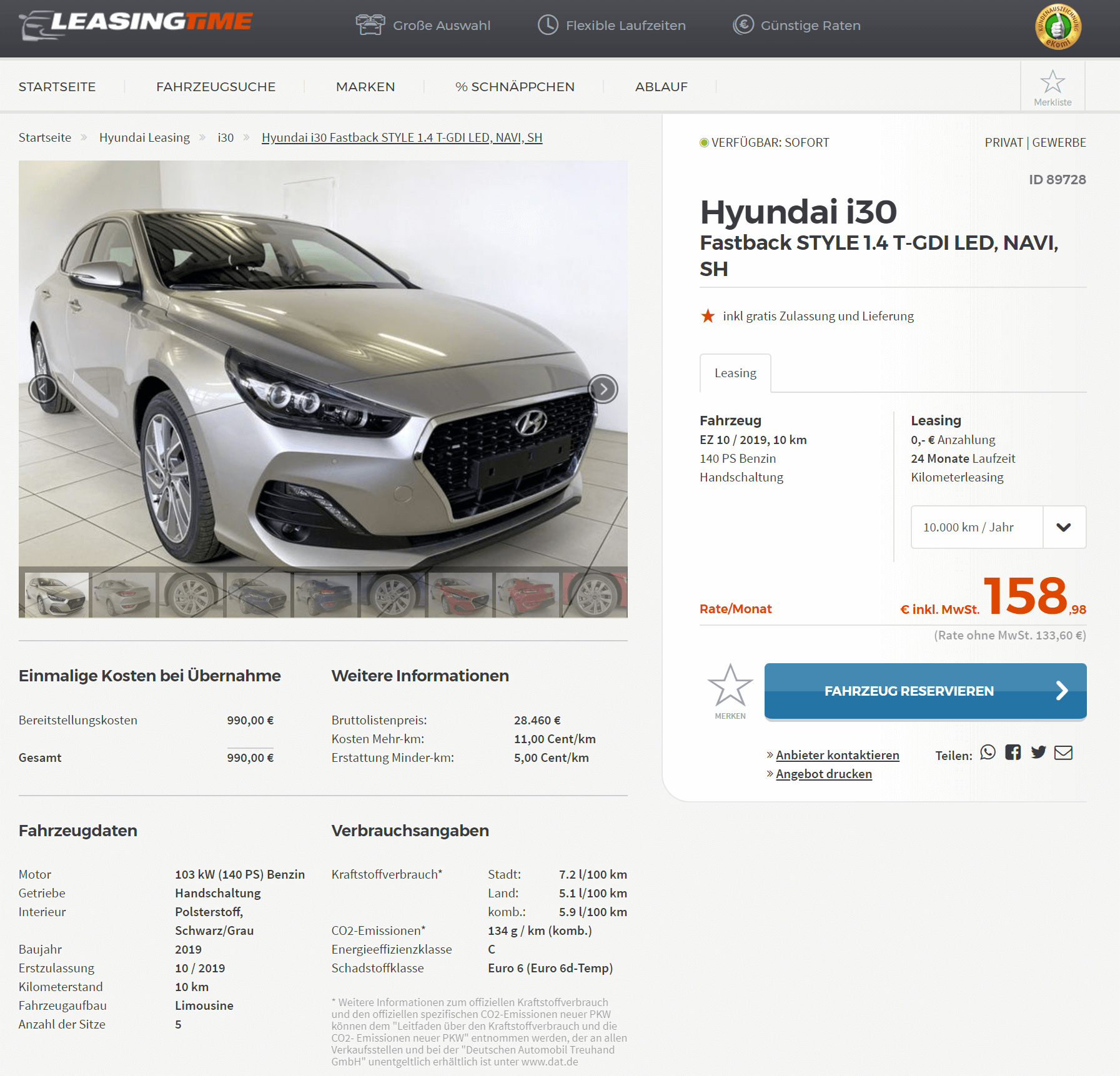Open the eKomi customer award badge

[x=1058, y=26]
